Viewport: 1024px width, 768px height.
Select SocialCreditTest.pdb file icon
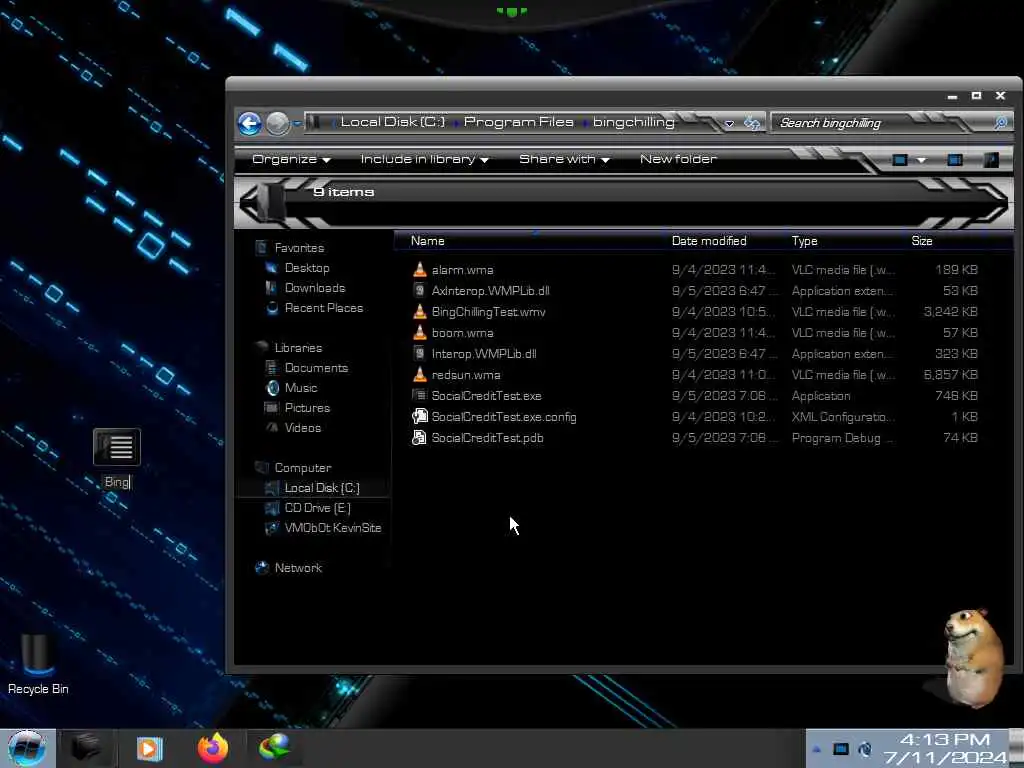[419, 438]
